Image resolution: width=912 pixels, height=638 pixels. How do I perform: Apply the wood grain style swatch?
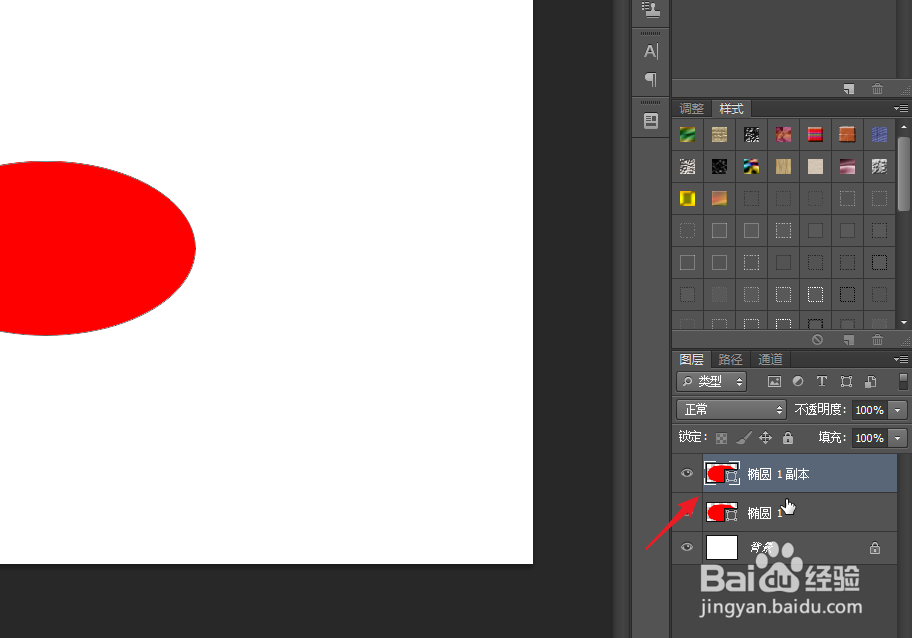pos(783,167)
